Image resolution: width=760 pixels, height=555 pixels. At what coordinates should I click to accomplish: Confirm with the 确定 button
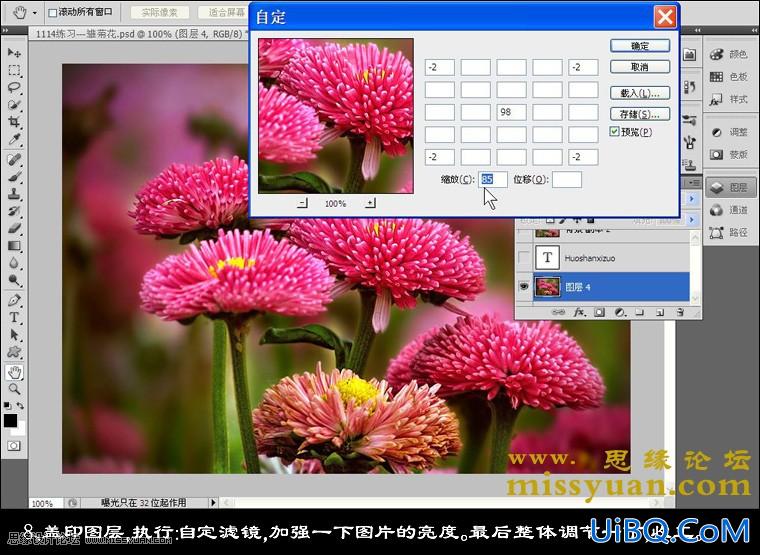(640, 46)
